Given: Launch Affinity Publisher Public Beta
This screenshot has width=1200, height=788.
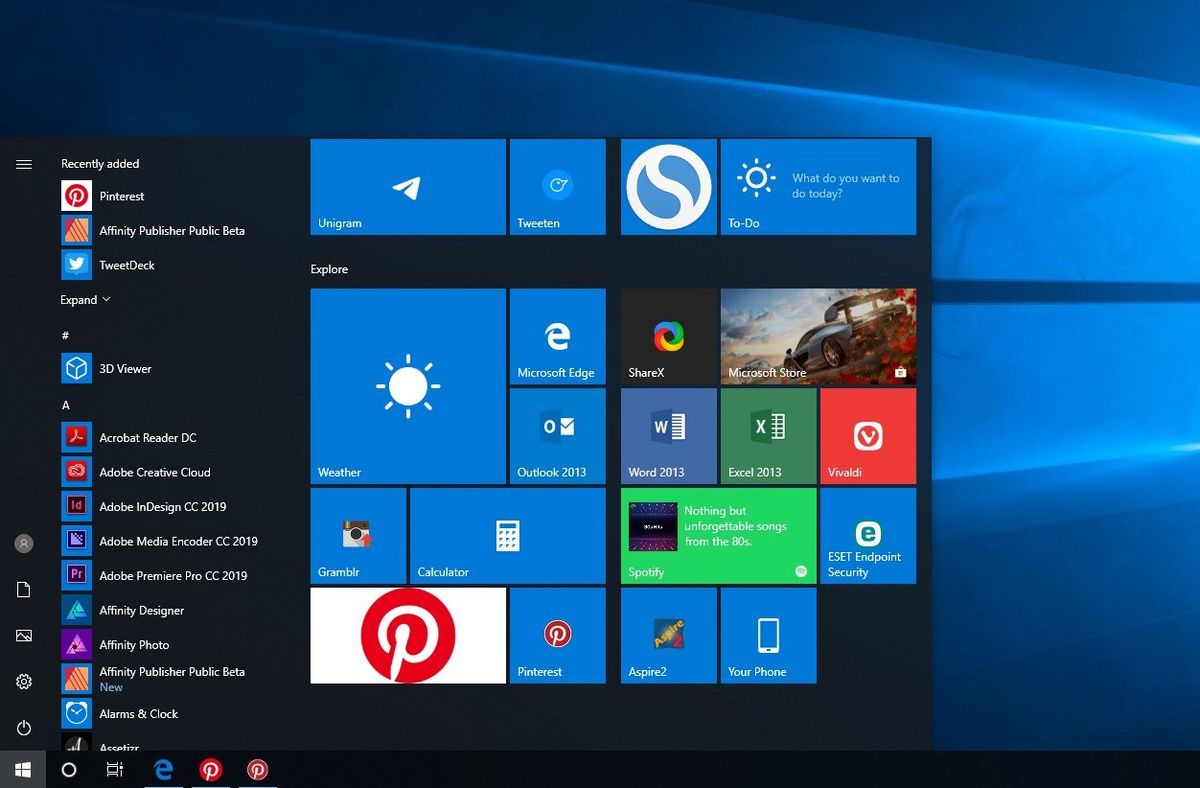Looking at the screenshot, I should 171,230.
